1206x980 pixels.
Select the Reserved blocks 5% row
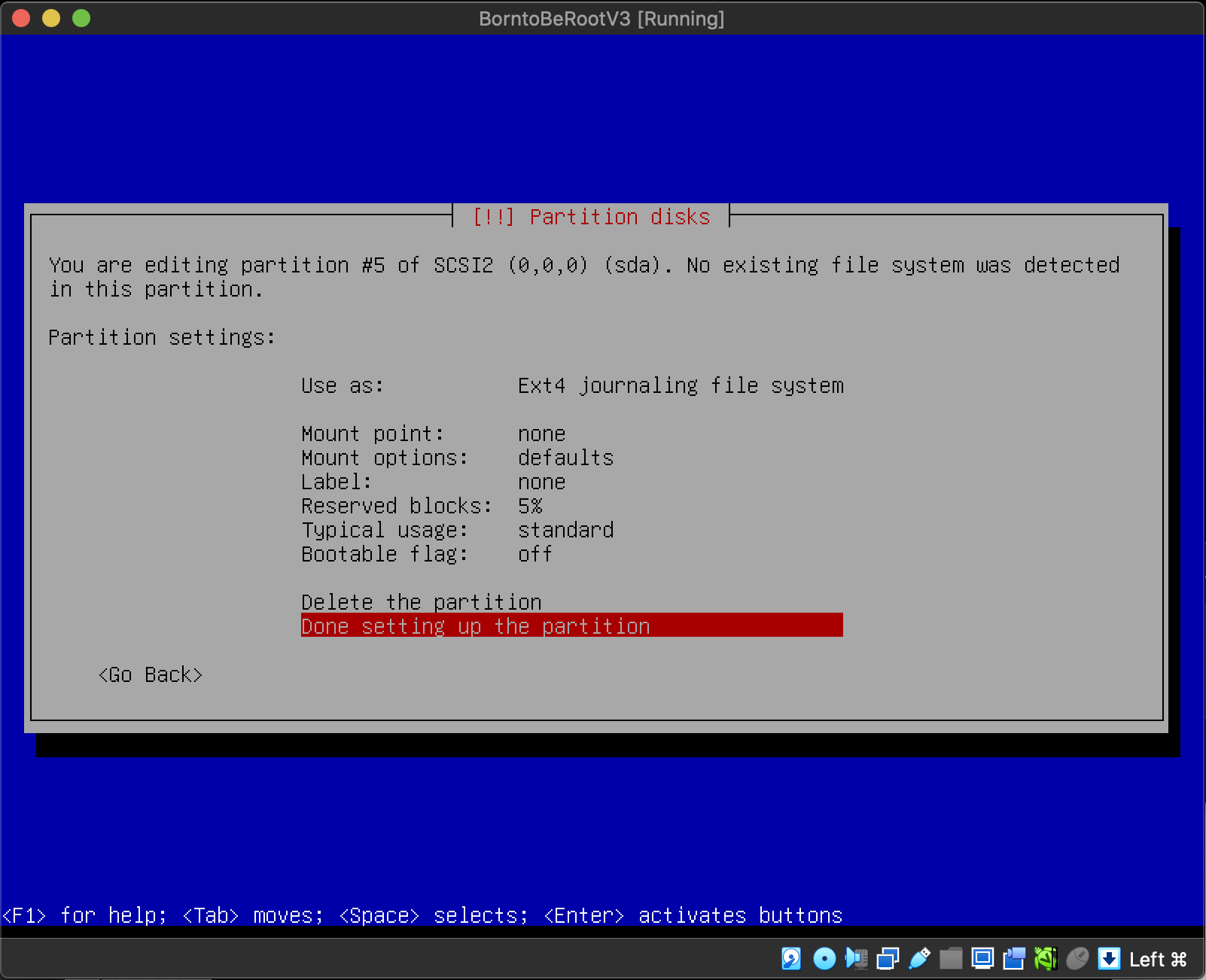572,506
